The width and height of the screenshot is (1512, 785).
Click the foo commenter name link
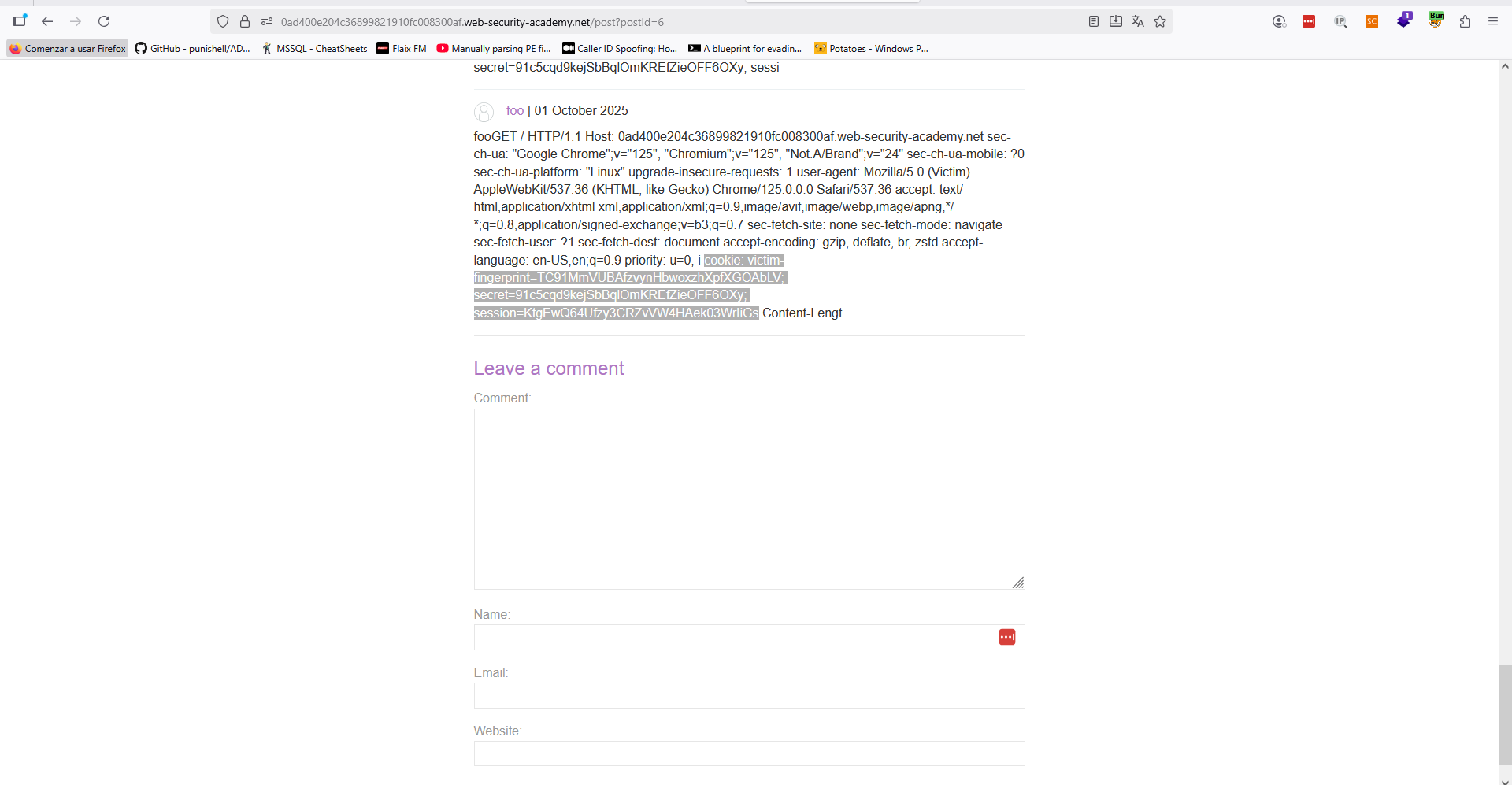[515, 111]
